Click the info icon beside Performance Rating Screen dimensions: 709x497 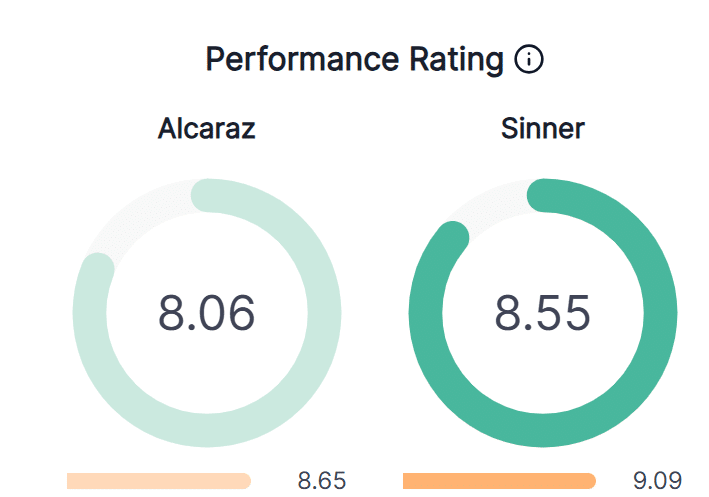click(x=529, y=60)
